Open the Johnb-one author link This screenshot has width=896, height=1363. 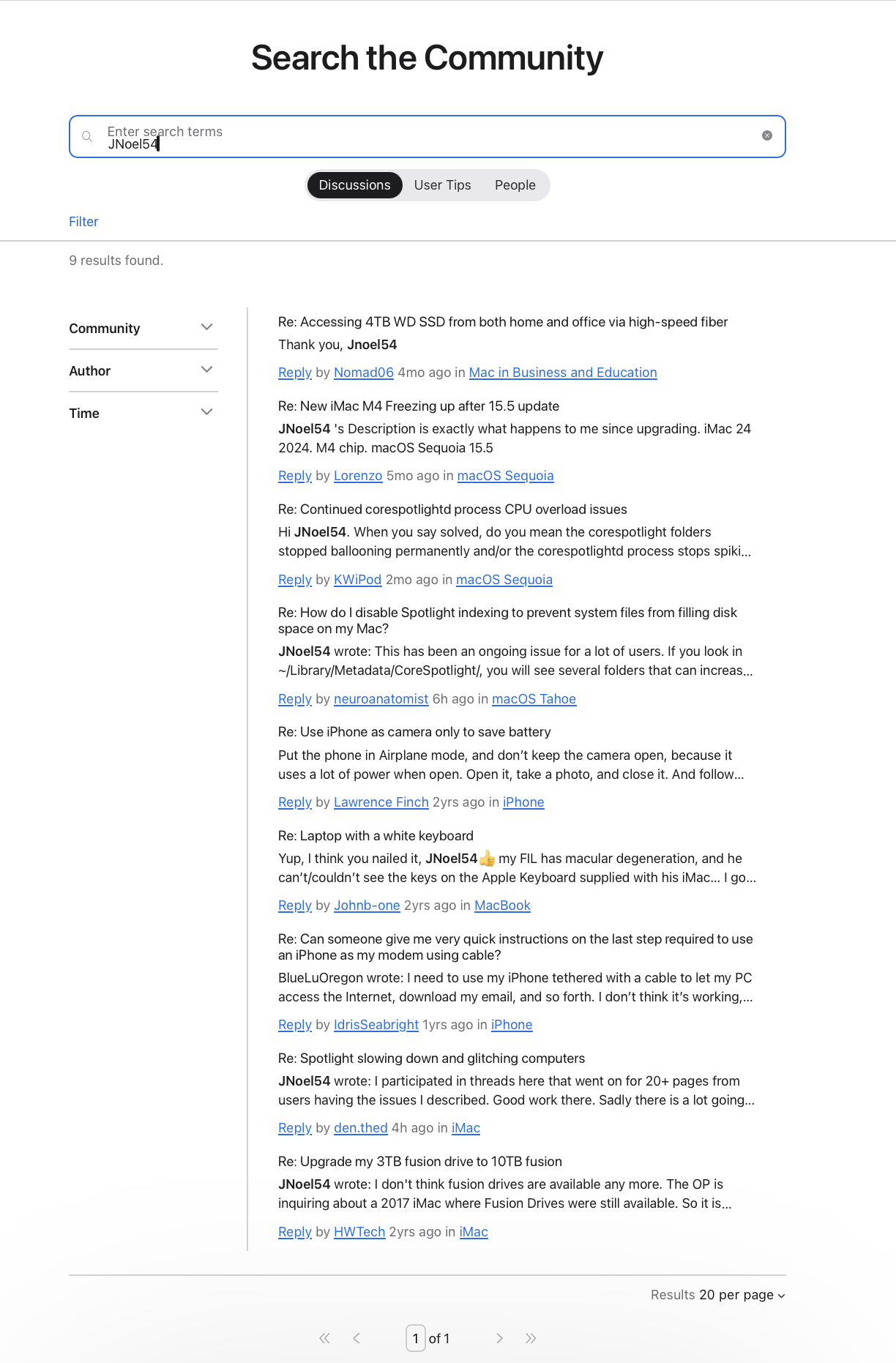[x=367, y=905]
